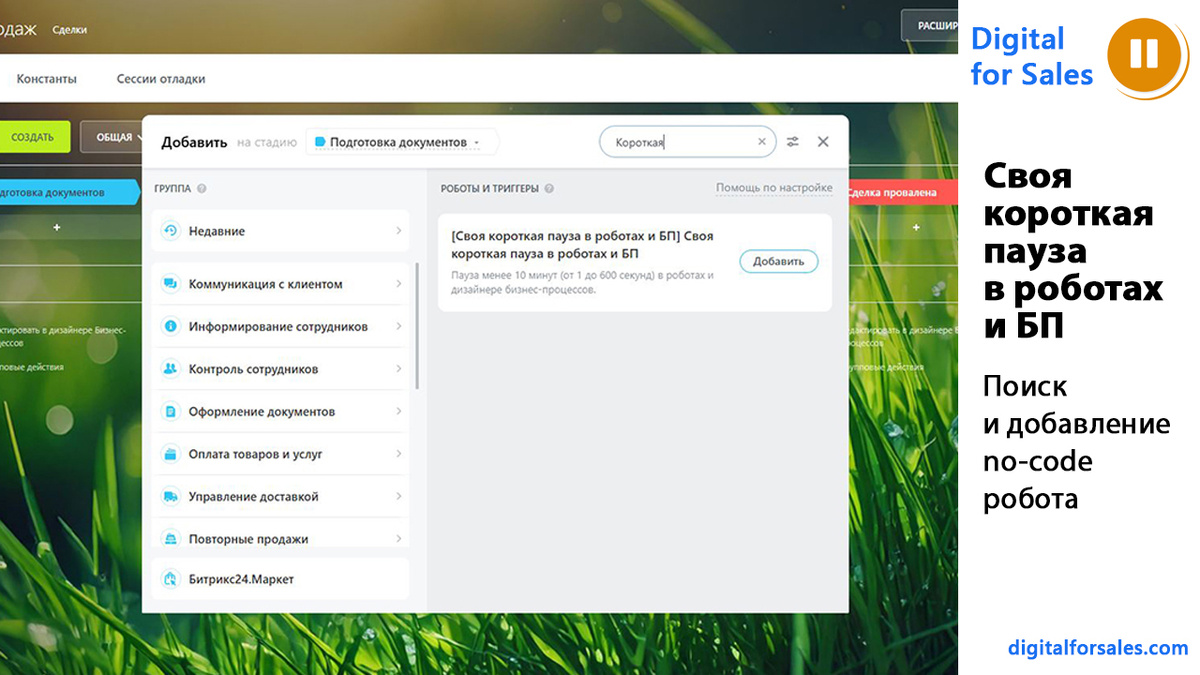
Task: Close the Добавить dialog
Action: point(823,142)
